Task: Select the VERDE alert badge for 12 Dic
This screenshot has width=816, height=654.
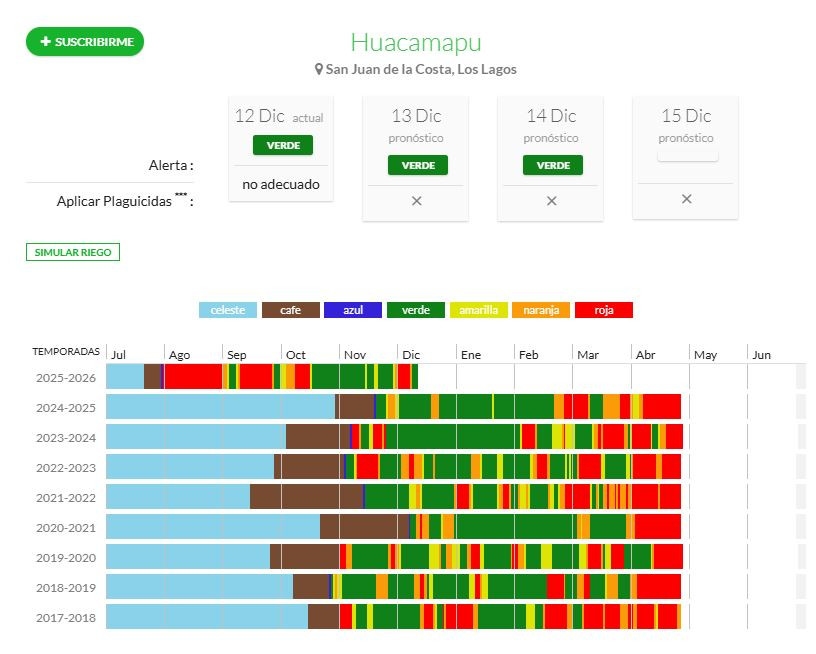Action: pos(282,145)
